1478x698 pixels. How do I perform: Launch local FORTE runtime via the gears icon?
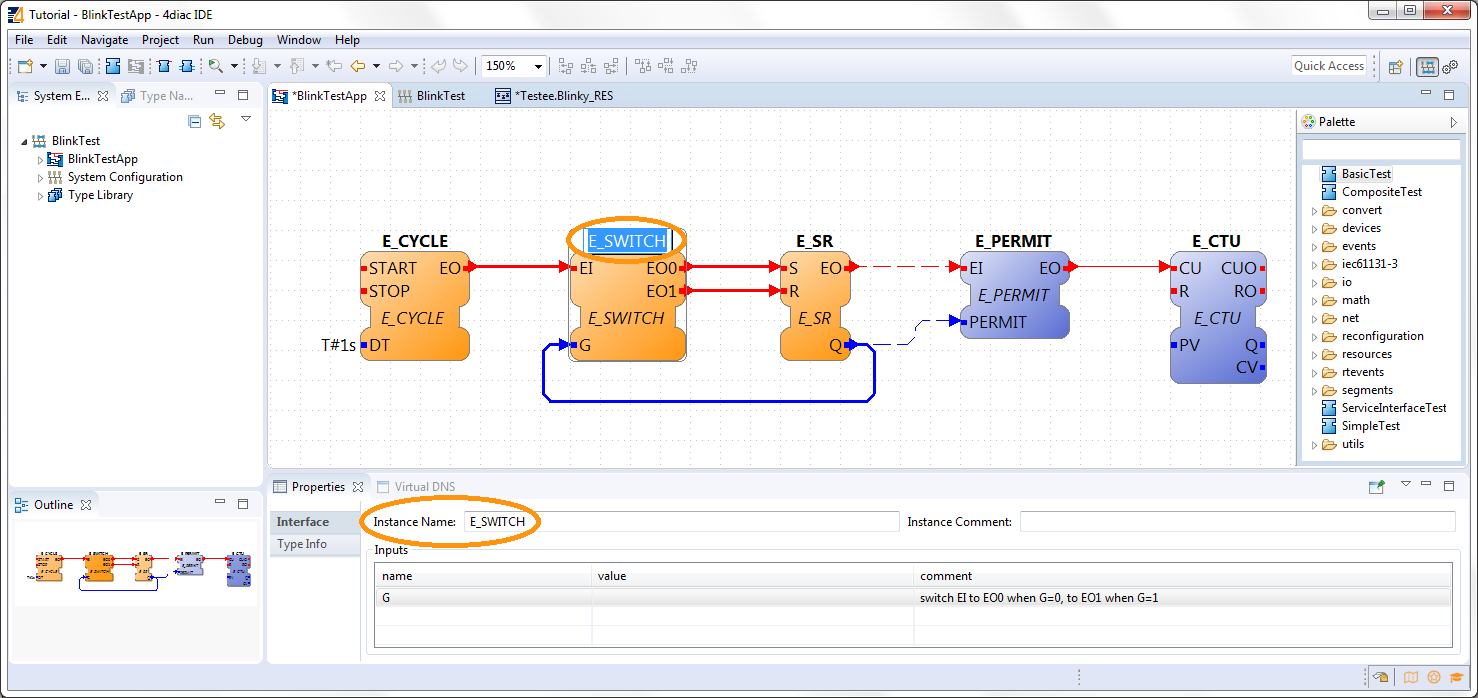1451,66
